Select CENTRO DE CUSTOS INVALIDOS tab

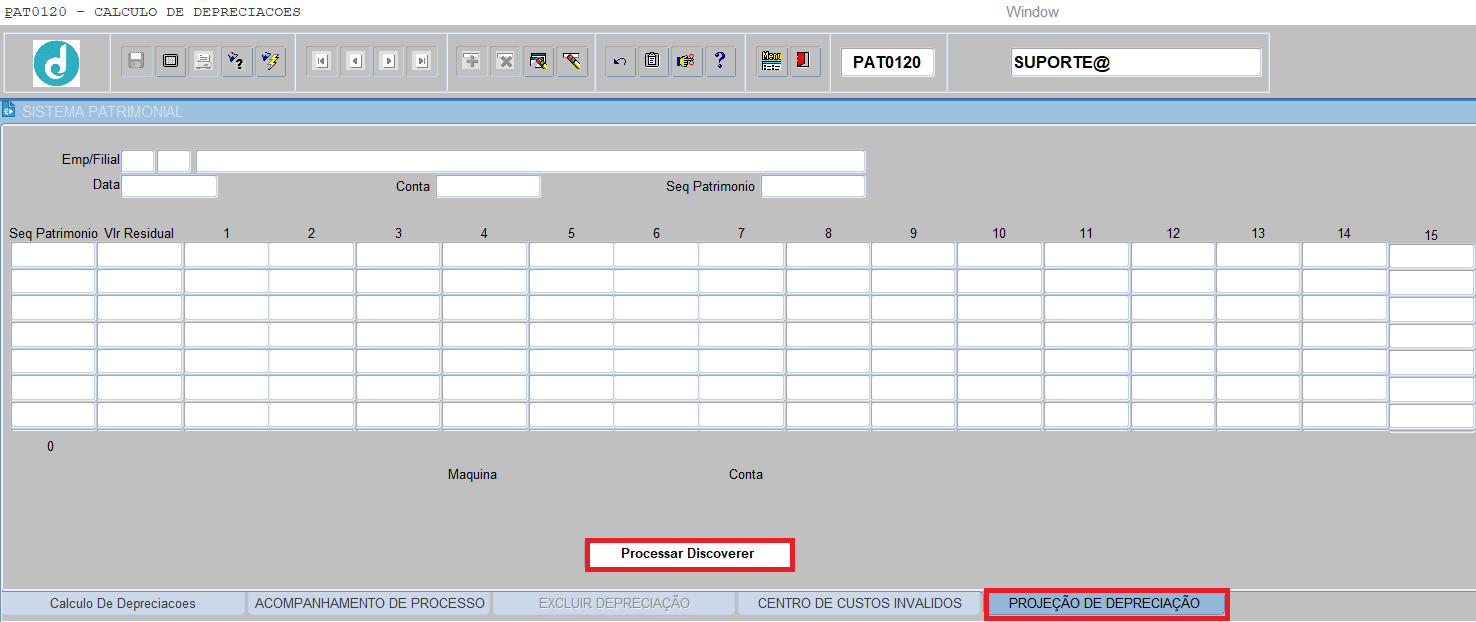(x=859, y=603)
